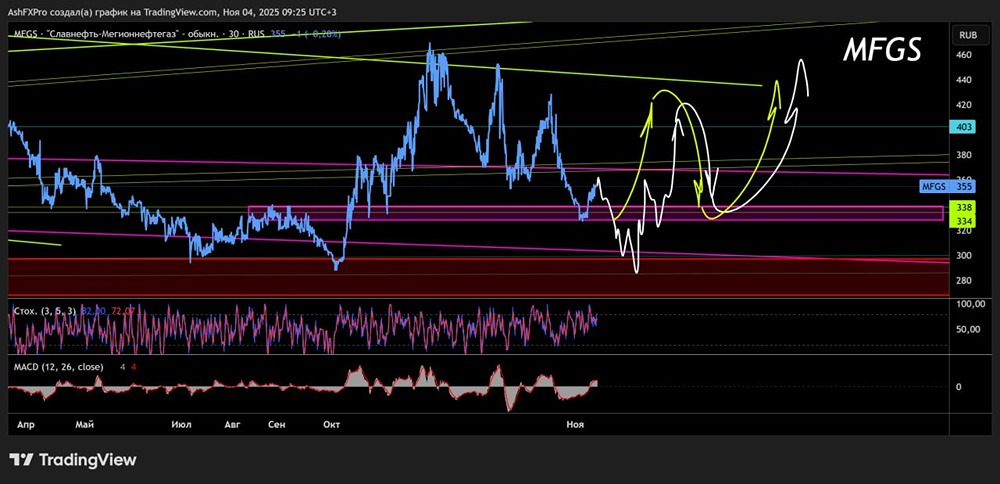This screenshot has width=1000, height=484.
Task: Click the 50,00 stochastic scale value
Action: pos(968,330)
